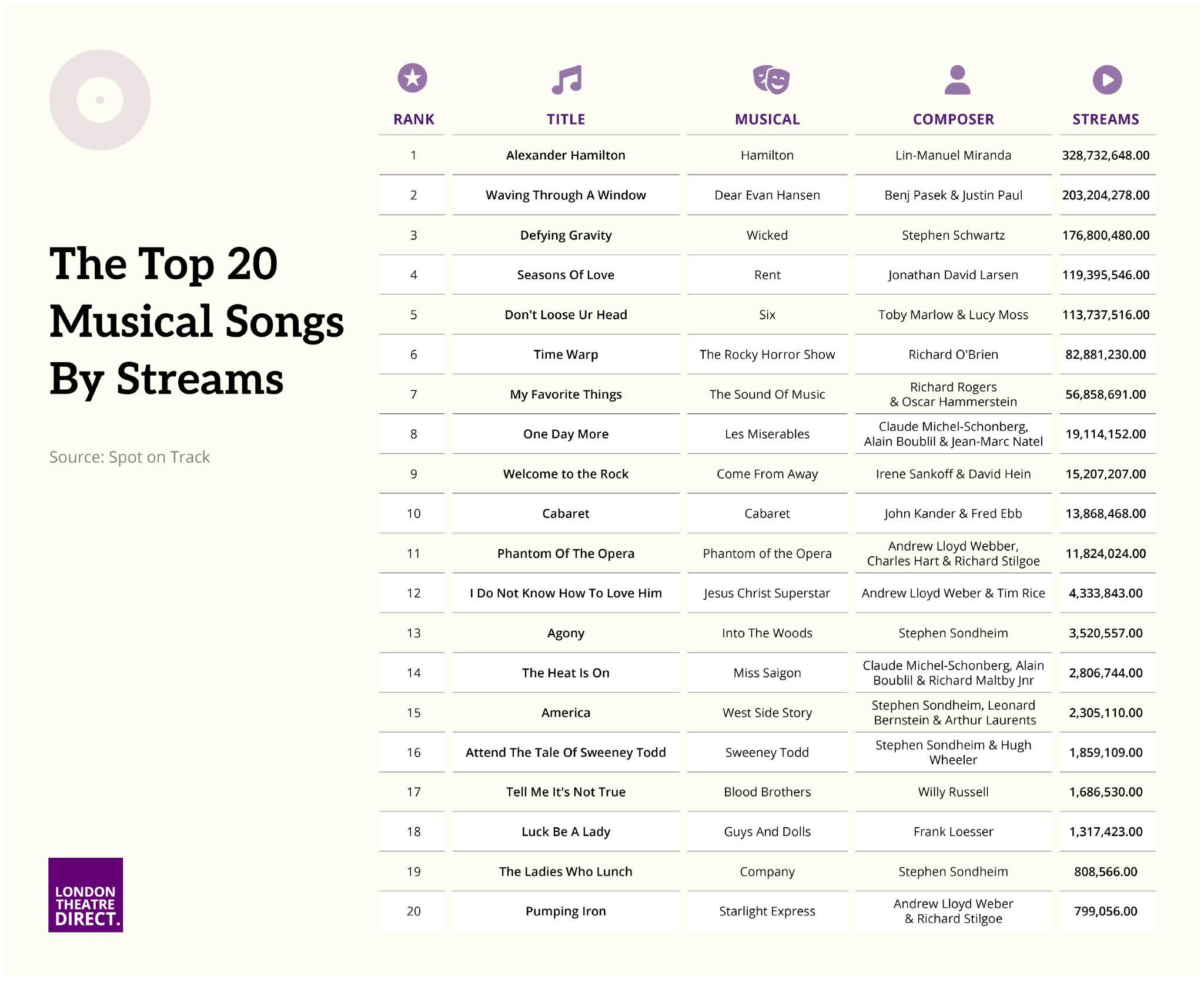Click the Top 20 Musical Songs heading
The image size is (1204, 983).
(x=197, y=321)
